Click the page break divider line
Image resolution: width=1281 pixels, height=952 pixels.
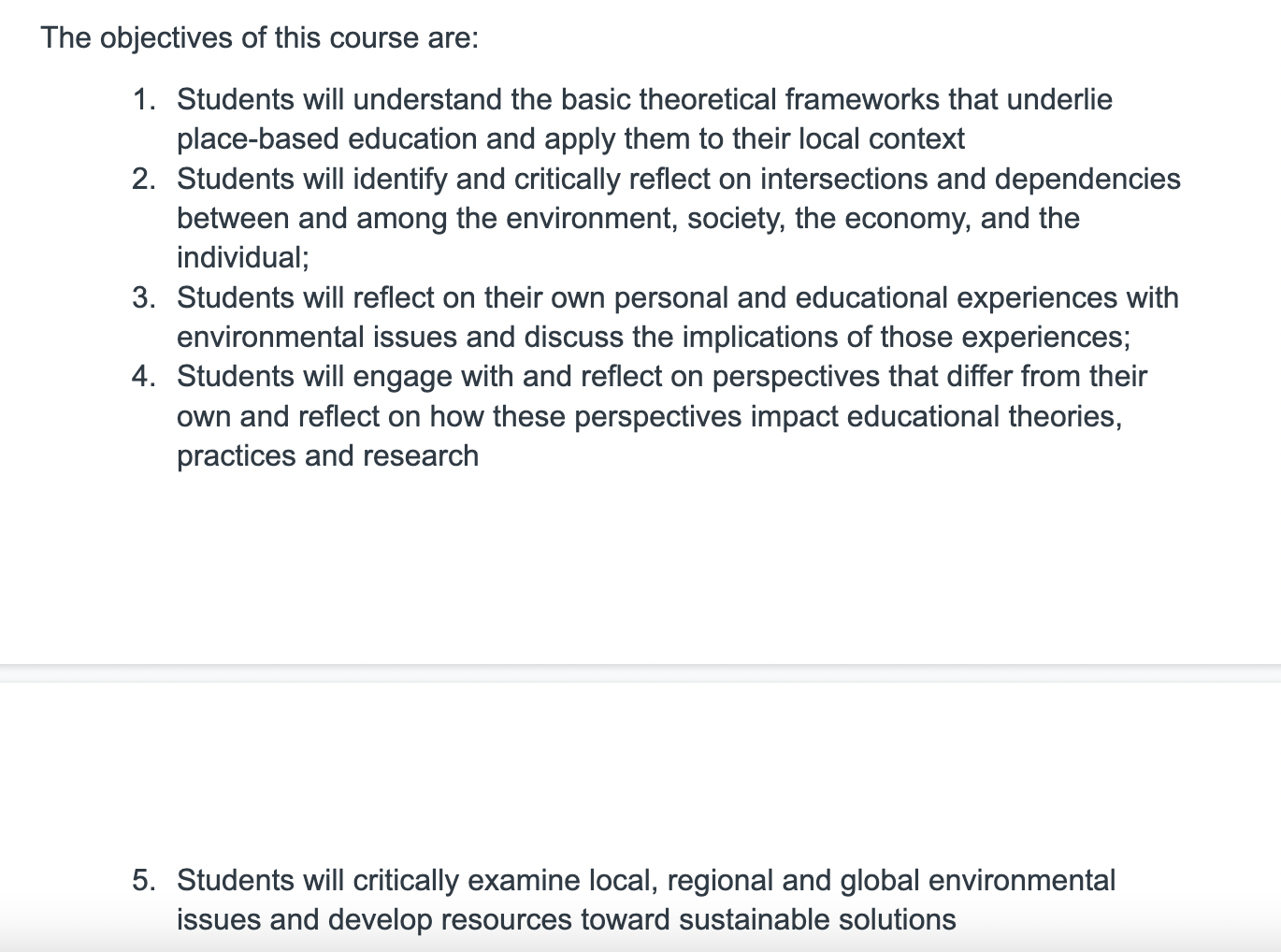coord(640,673)
